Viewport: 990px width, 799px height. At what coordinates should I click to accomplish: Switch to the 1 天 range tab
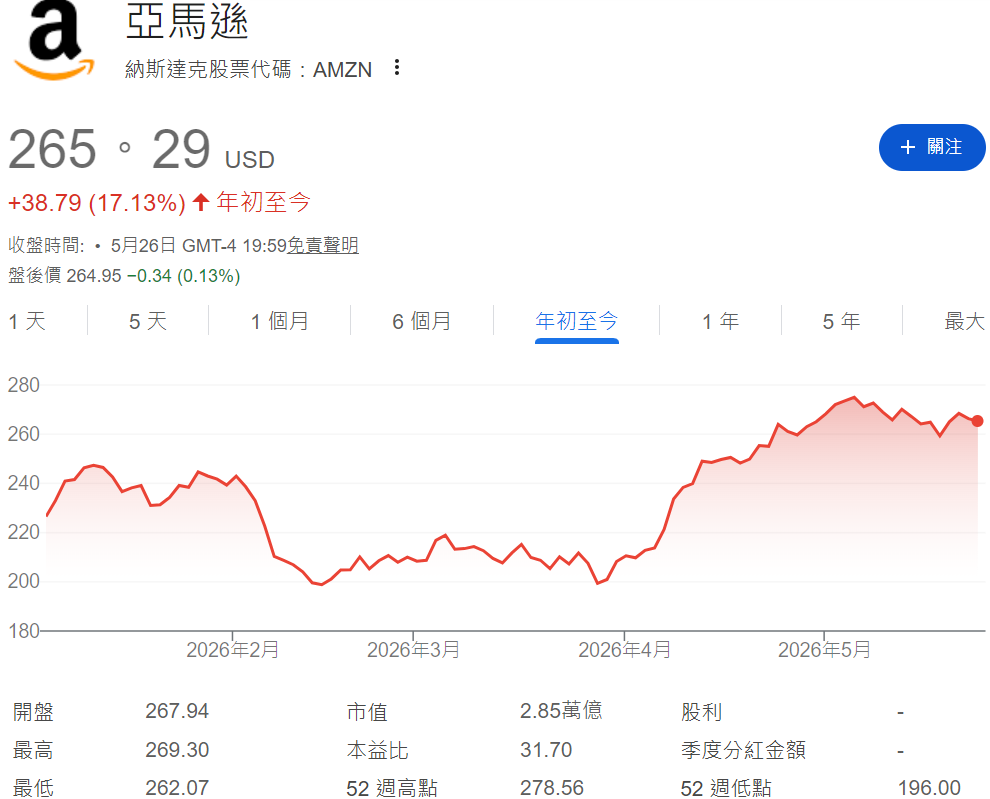[27, 321]
